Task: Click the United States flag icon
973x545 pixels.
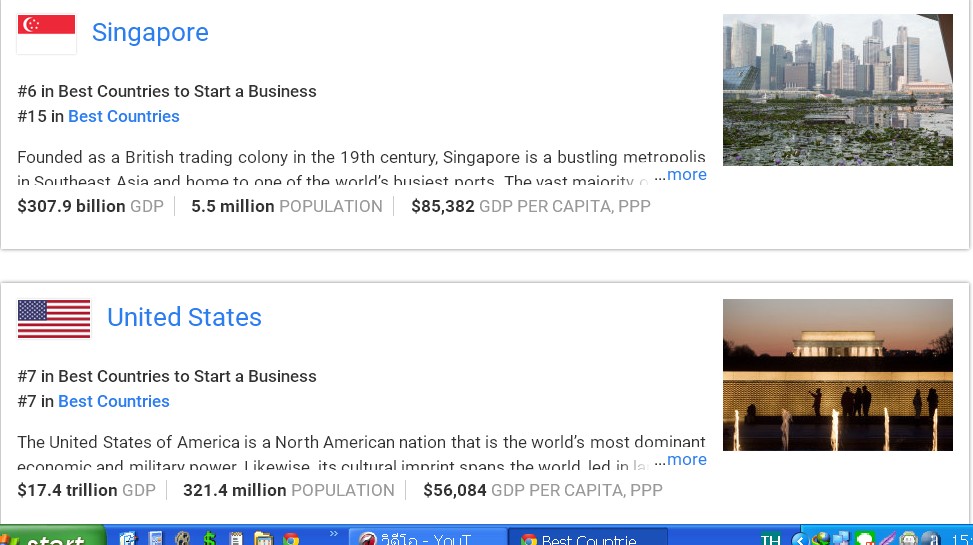Action: click(54, 319)
